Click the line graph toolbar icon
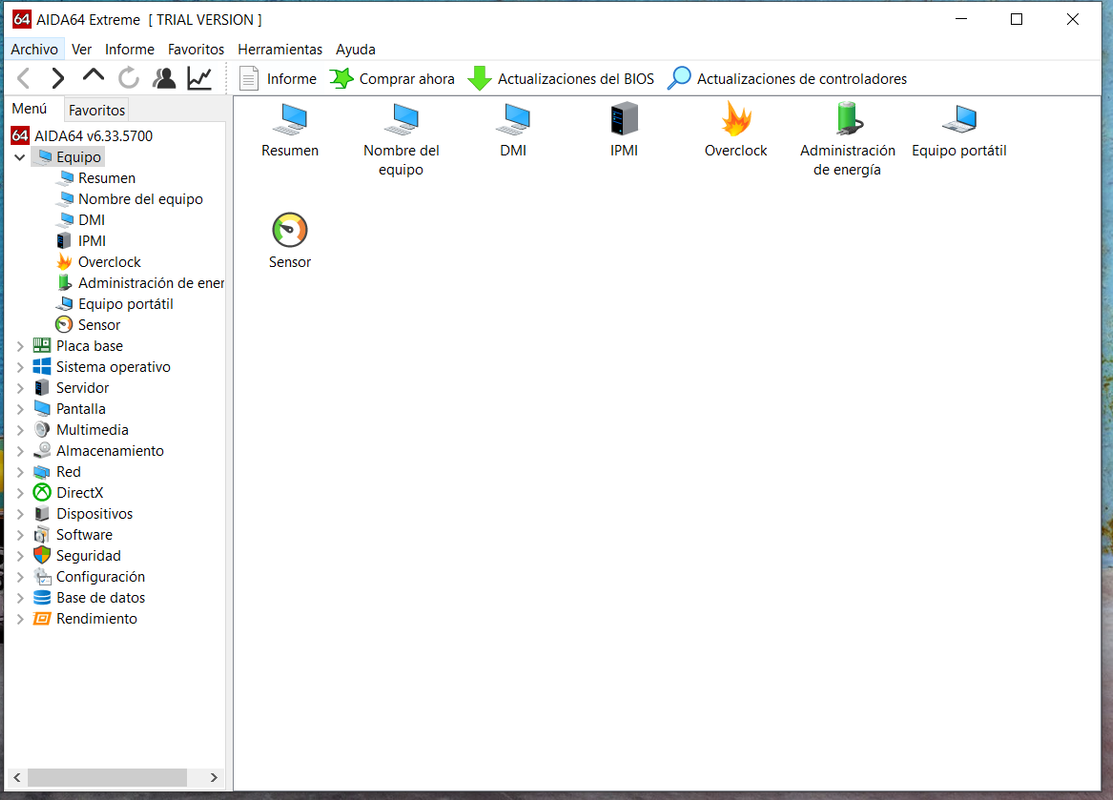This screenshot has height=800, width=1113. (199, 78)
